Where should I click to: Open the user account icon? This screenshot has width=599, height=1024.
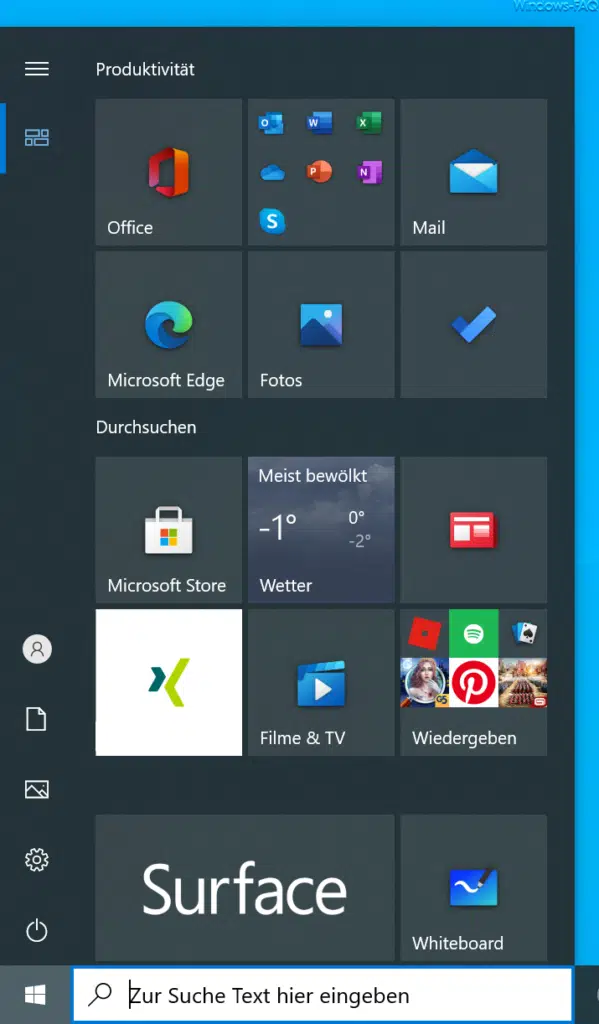pos(37,649)
